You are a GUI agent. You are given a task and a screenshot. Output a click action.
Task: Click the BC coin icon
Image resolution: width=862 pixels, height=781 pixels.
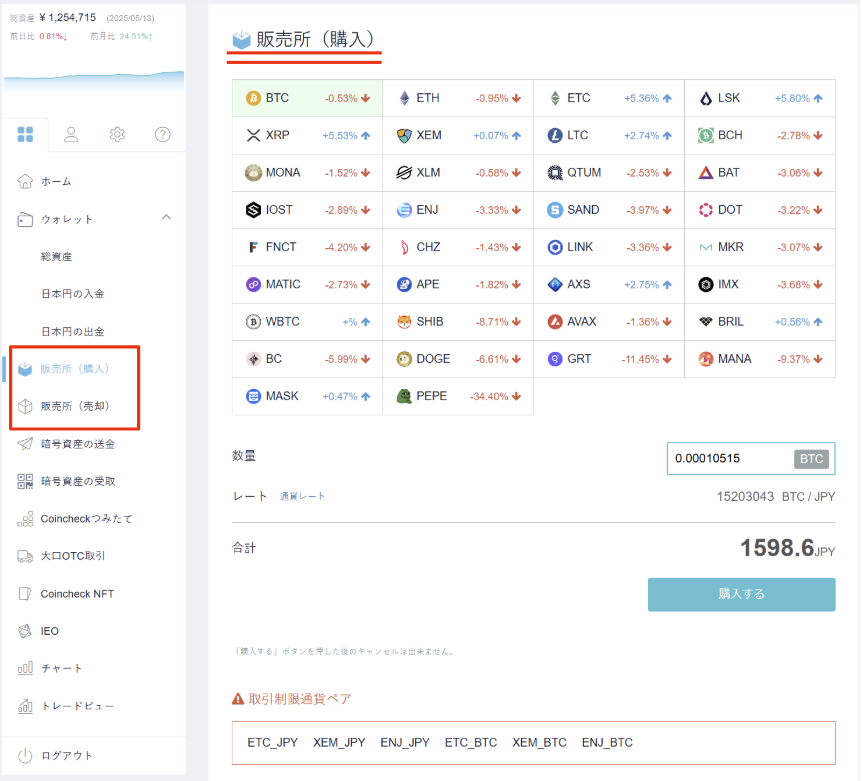253,359
